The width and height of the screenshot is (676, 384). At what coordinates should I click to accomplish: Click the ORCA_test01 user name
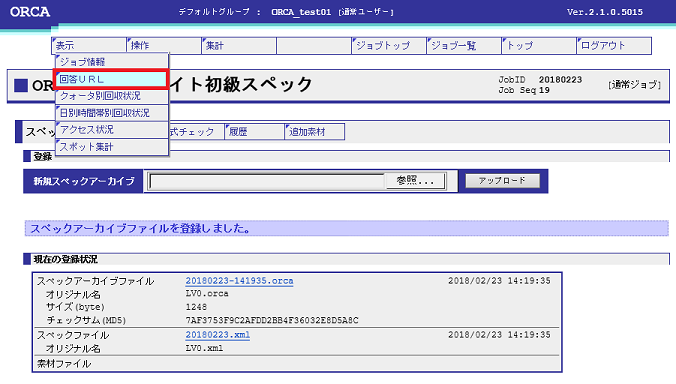click(x=301, y=12)
